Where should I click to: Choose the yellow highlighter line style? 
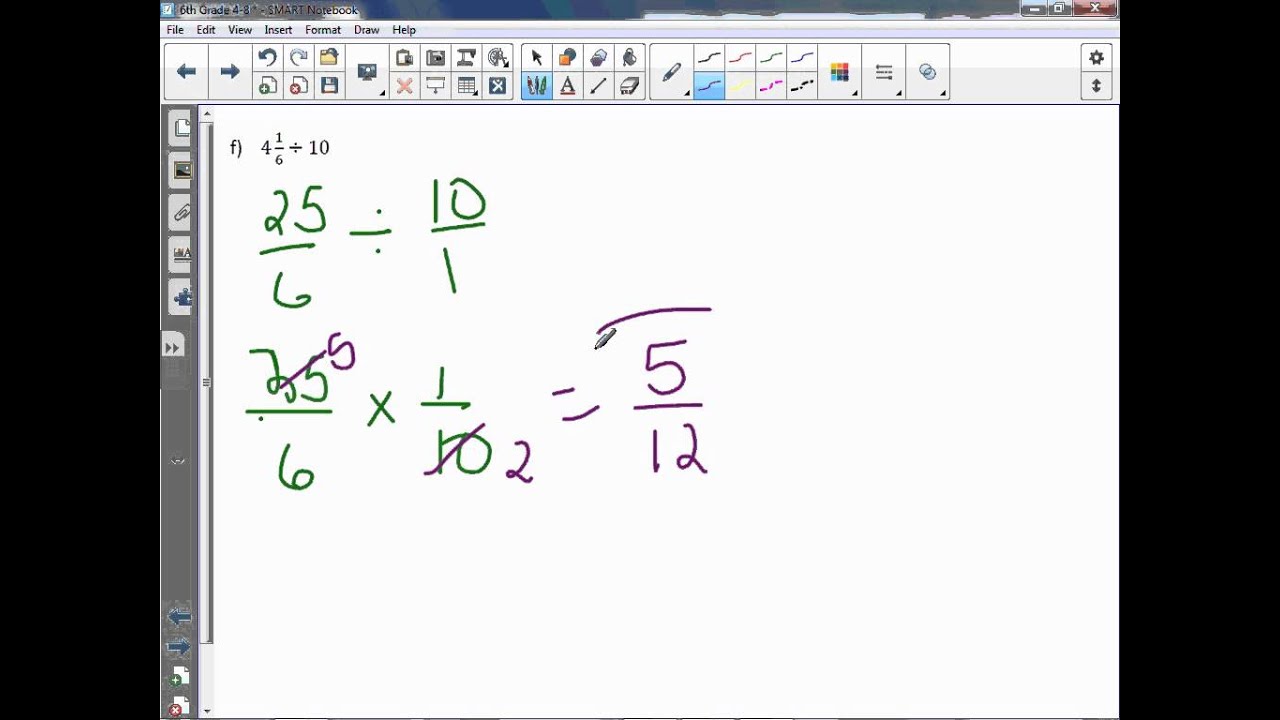[x=740, y=86]
